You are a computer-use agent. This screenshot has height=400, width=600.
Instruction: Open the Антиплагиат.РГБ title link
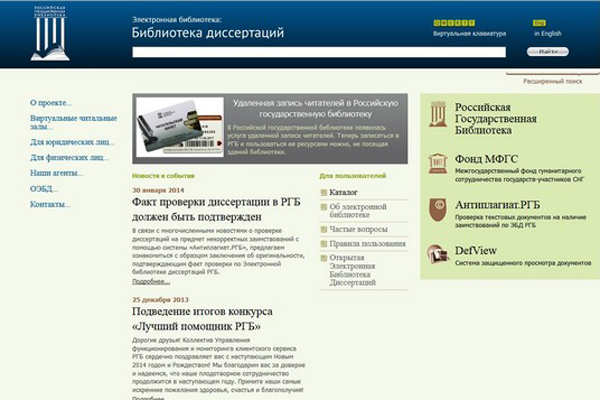click(x=497, y=205)
